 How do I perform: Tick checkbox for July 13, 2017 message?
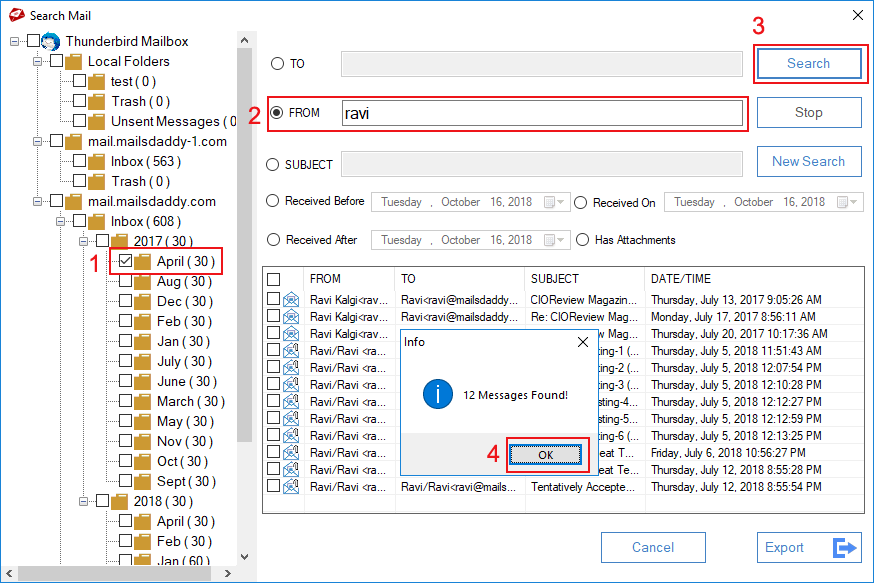coord(273,299)
